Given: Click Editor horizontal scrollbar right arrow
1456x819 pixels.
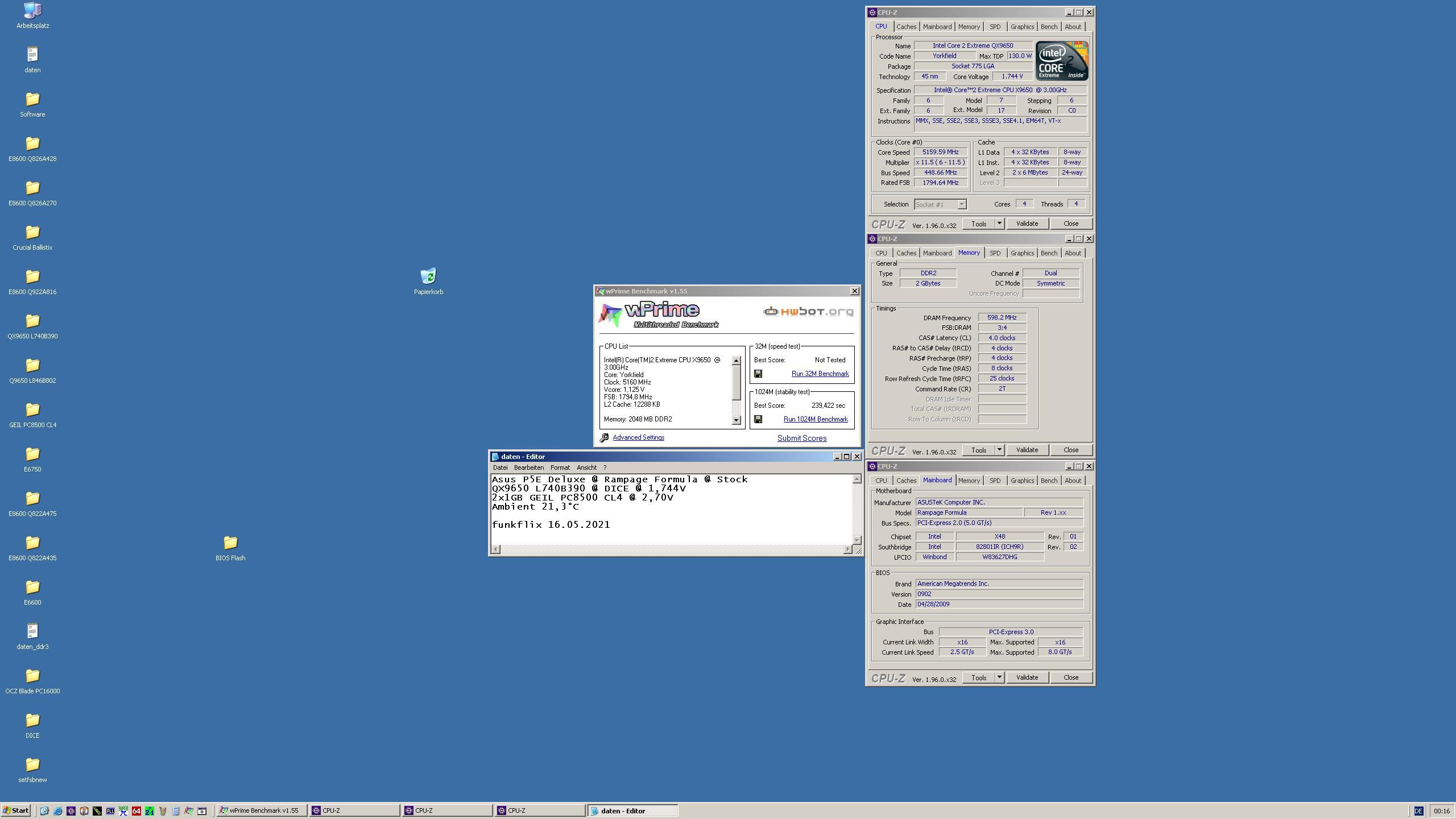Looking at the screenshot, I should 848,549.
